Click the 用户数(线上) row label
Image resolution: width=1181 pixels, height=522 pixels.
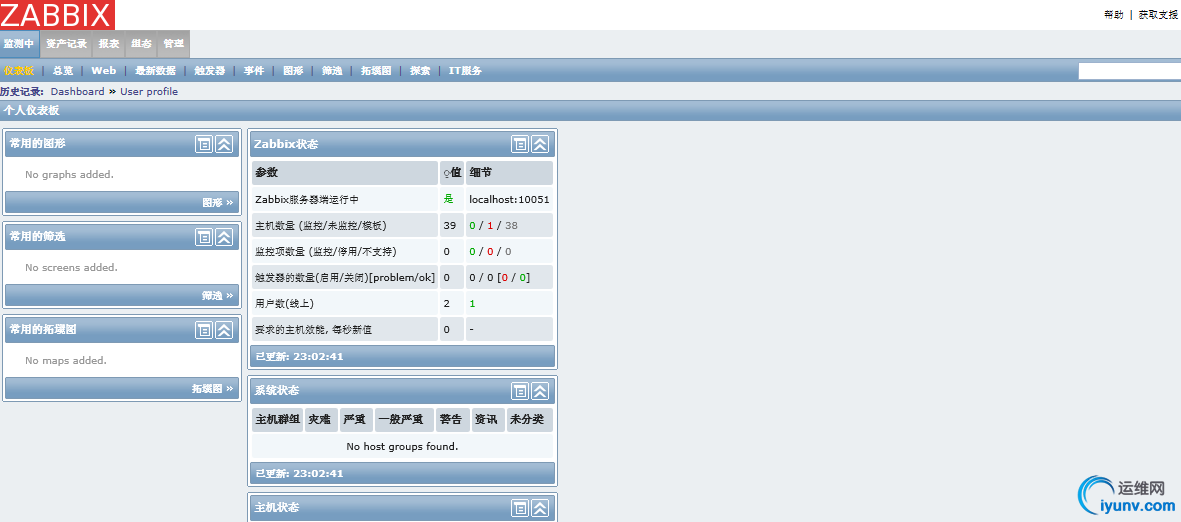coord(284,304)
